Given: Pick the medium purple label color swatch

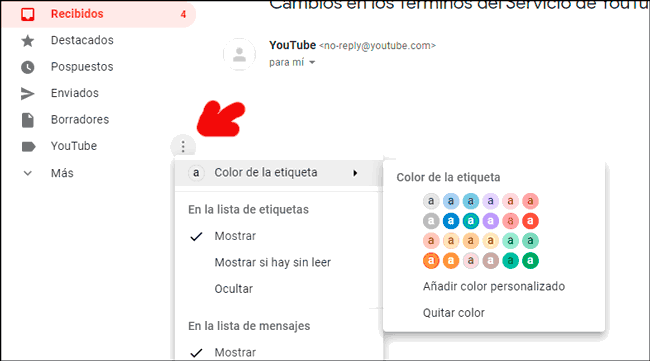Looking at the screenshot, I should [x=490, y=221].
